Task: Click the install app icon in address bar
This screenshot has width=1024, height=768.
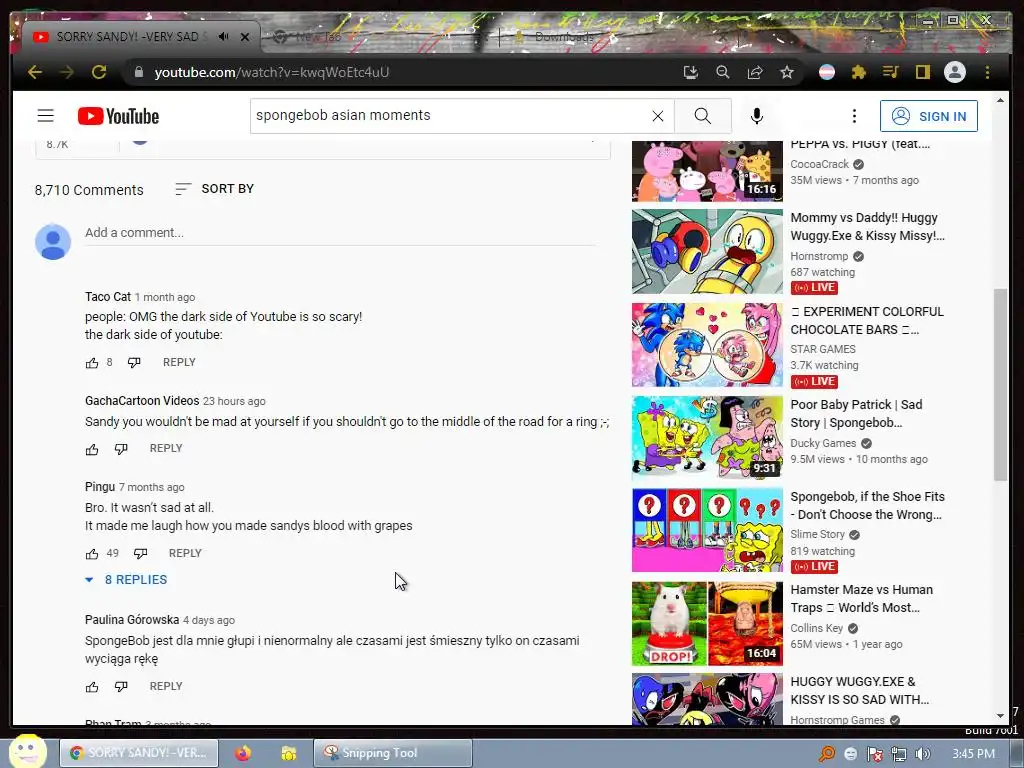Action: [x=690, y=72]
